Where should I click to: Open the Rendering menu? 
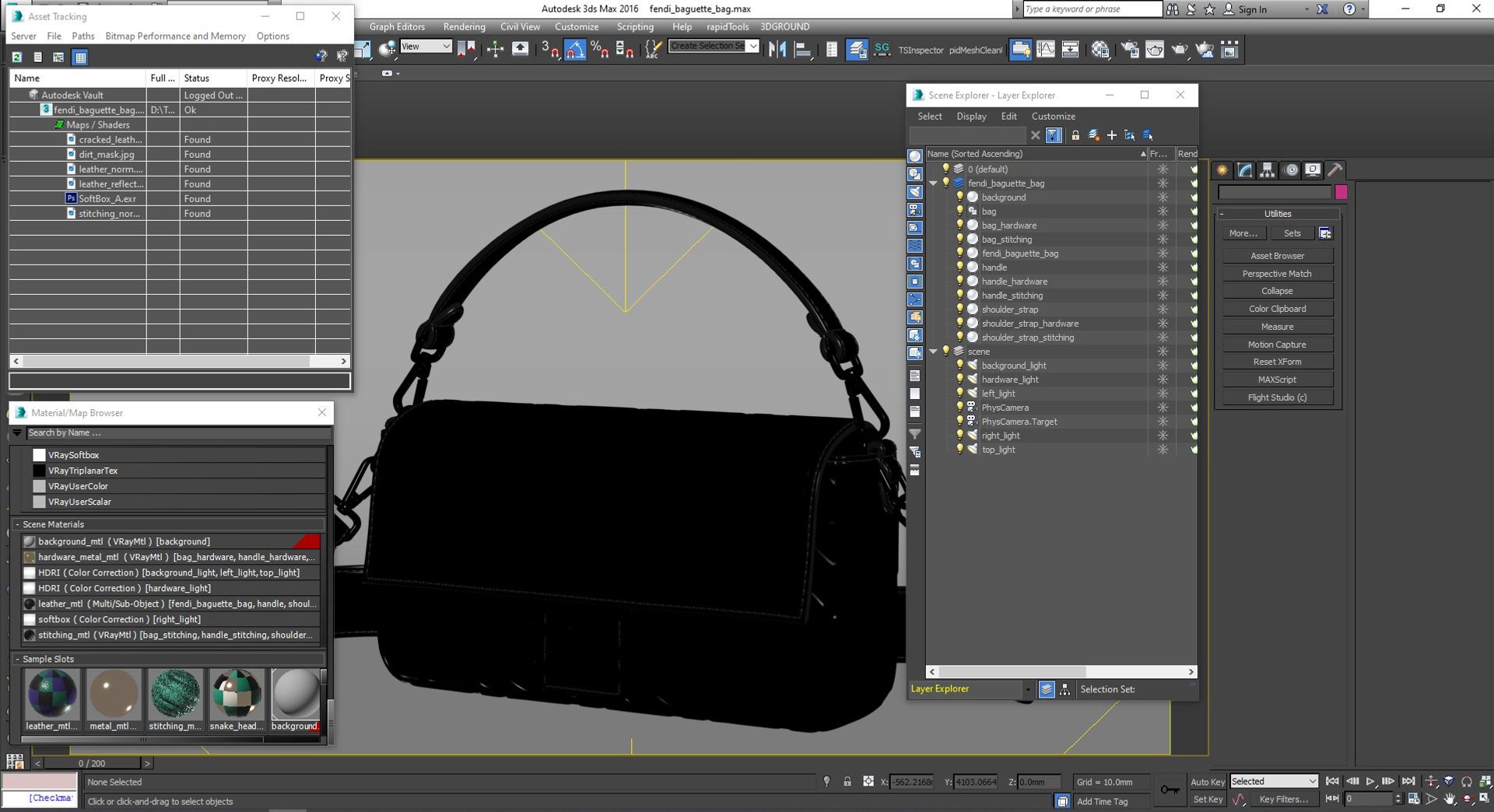465,26
